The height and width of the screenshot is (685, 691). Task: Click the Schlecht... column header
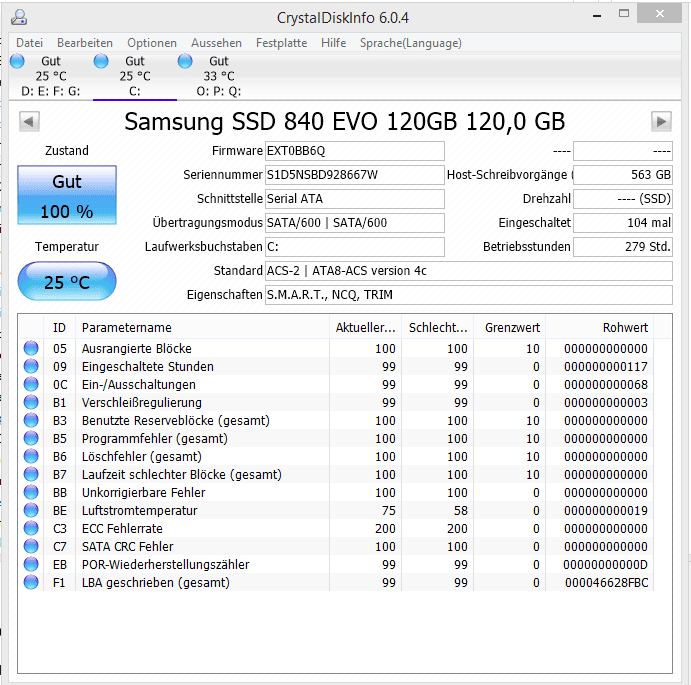[x=438, y=328]
